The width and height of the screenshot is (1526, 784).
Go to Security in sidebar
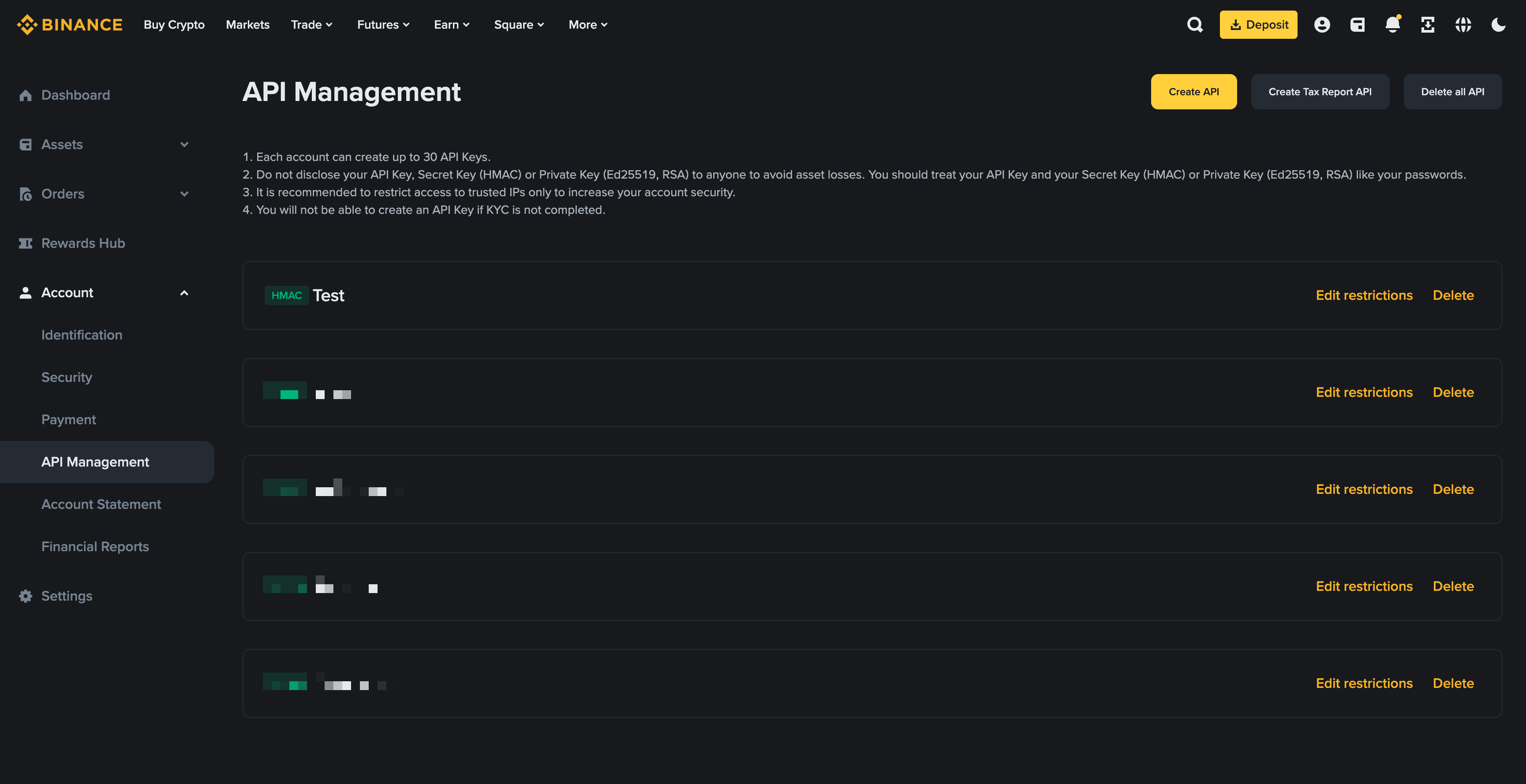coord(67,377)
